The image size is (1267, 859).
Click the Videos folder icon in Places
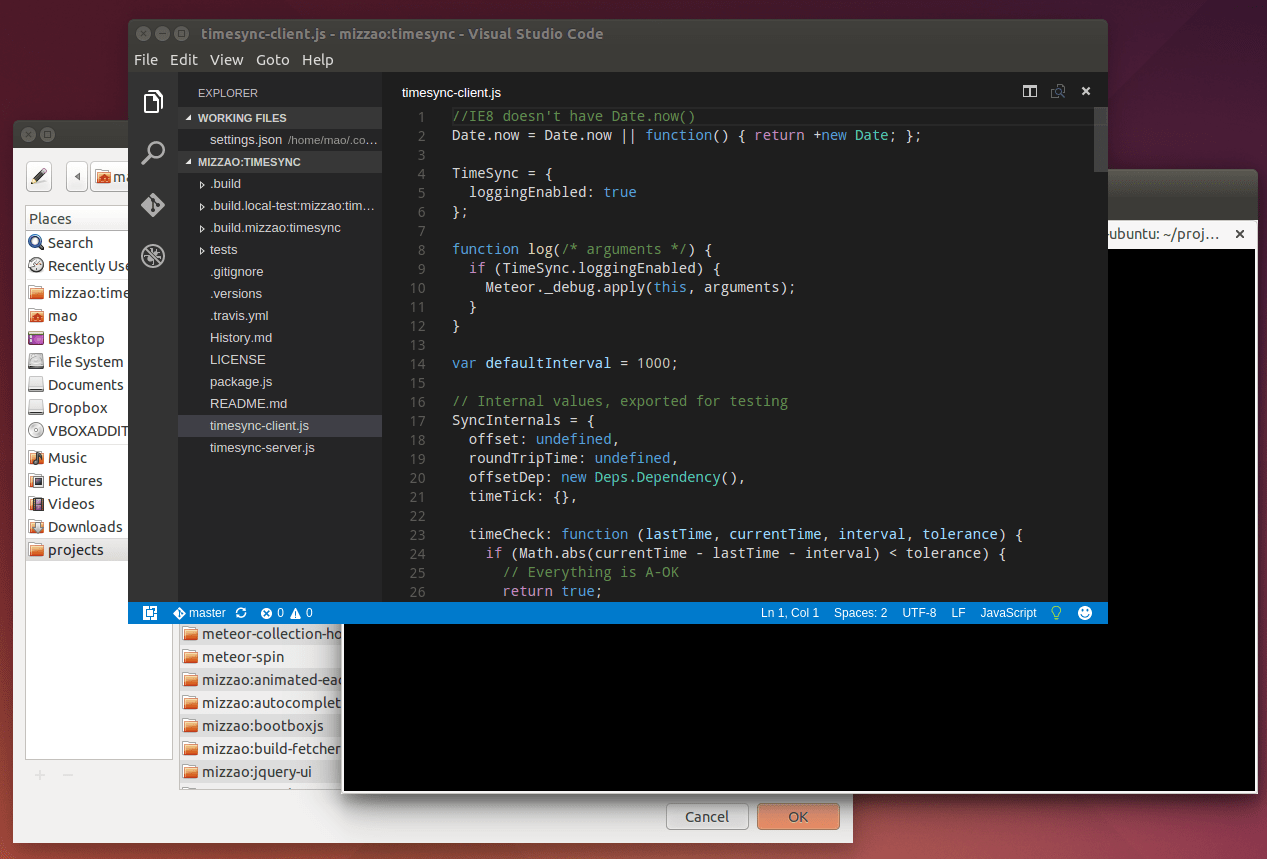36,504
